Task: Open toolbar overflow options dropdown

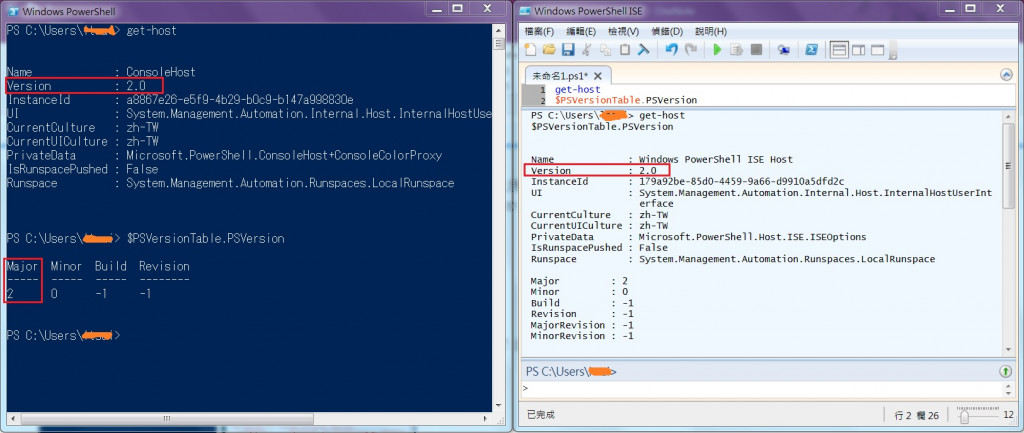Action: pyautogui.click(x=892, y=51)
